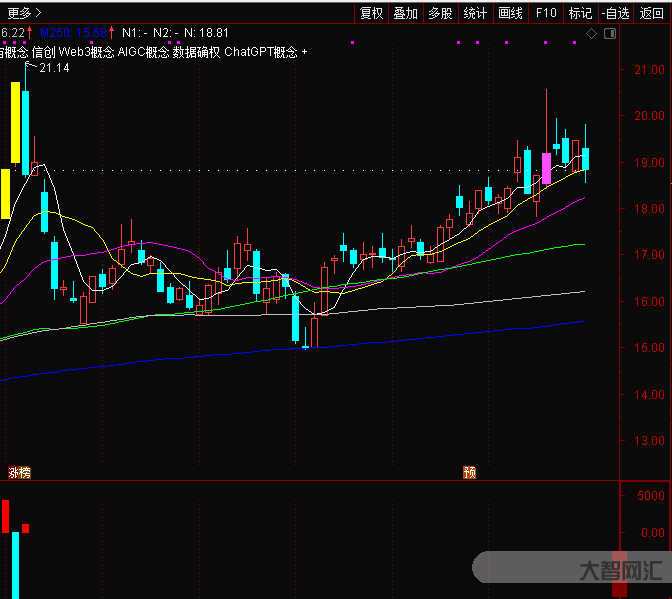672x599 pixels.
Task: Click the 预 forecast marker tag
Action: tap(468, 472)
